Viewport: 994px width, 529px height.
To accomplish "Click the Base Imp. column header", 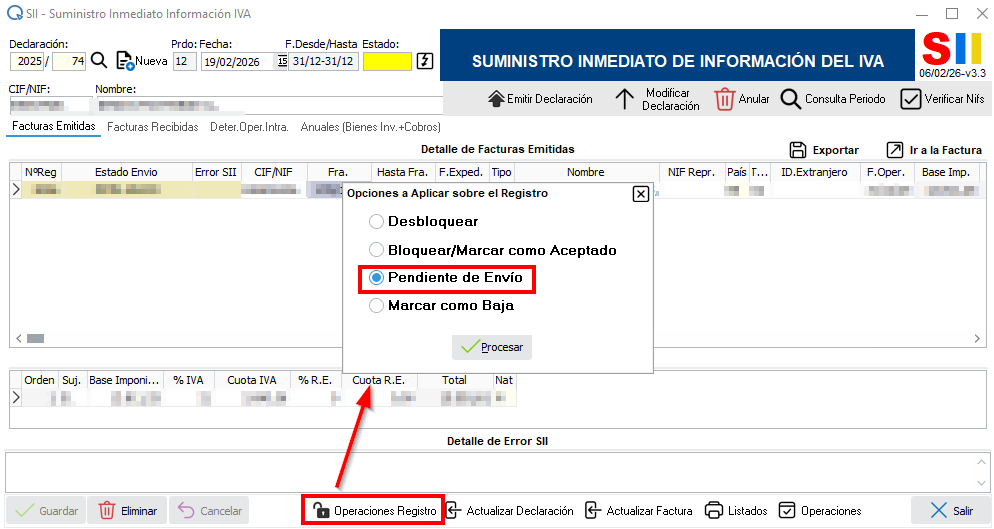I will pos(946,172).
